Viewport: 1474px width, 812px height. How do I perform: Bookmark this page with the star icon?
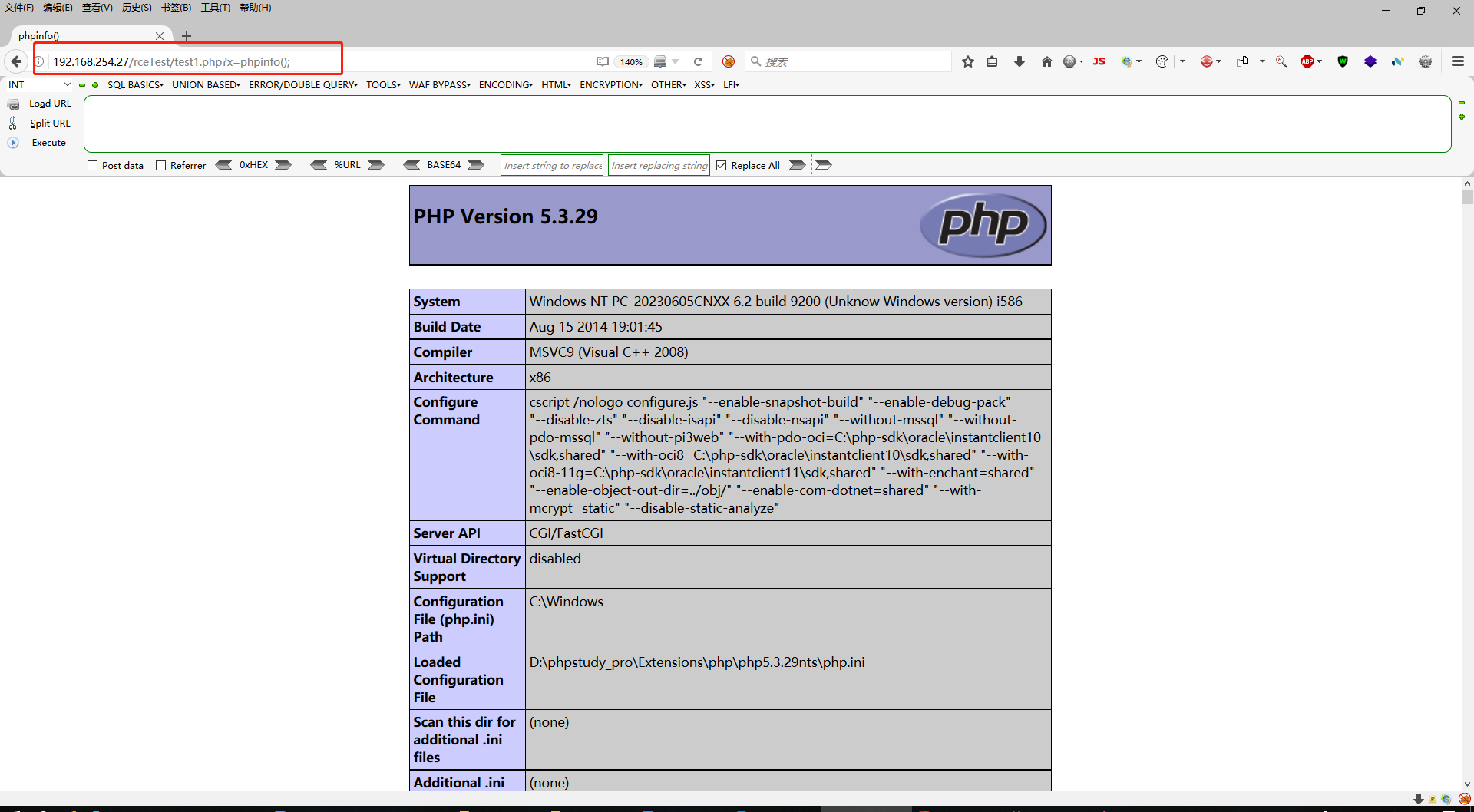[968, 61]
